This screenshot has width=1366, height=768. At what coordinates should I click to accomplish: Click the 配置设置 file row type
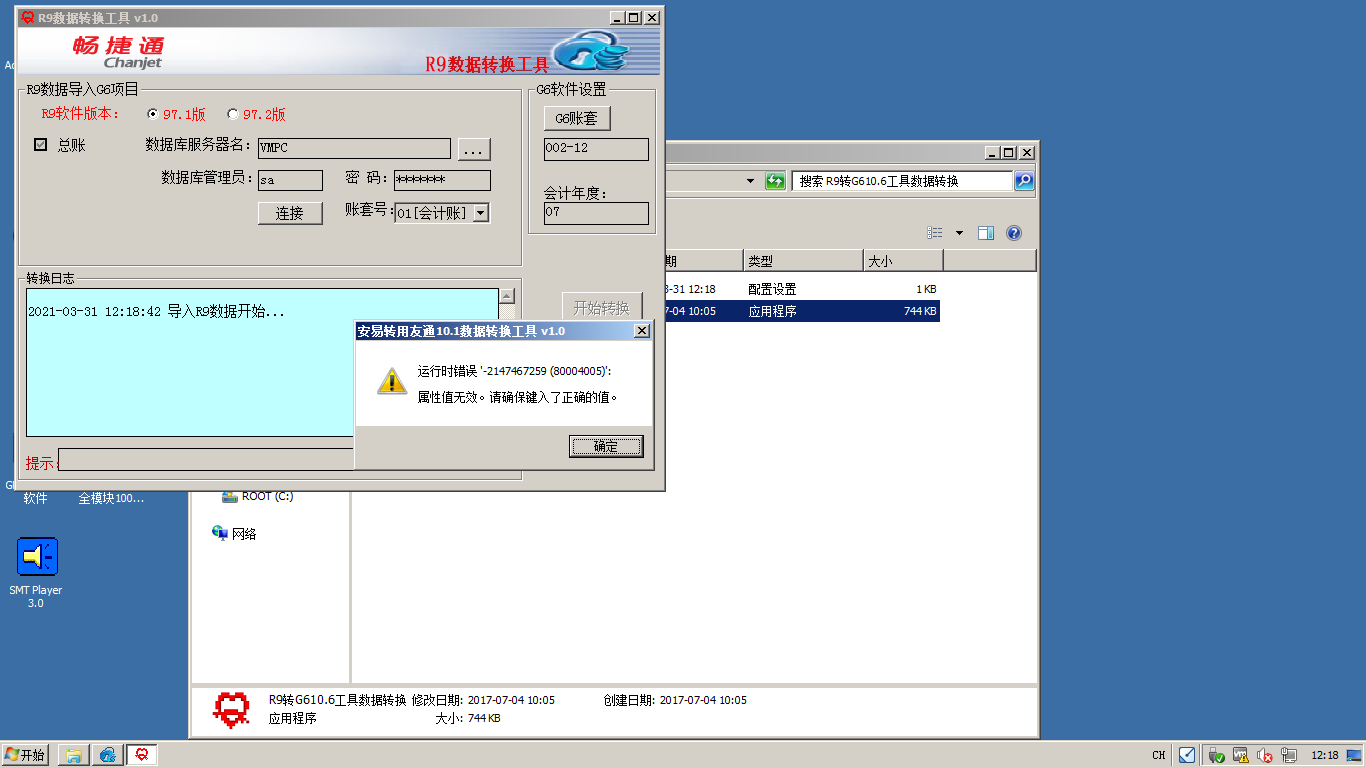[x=772, y=289]
